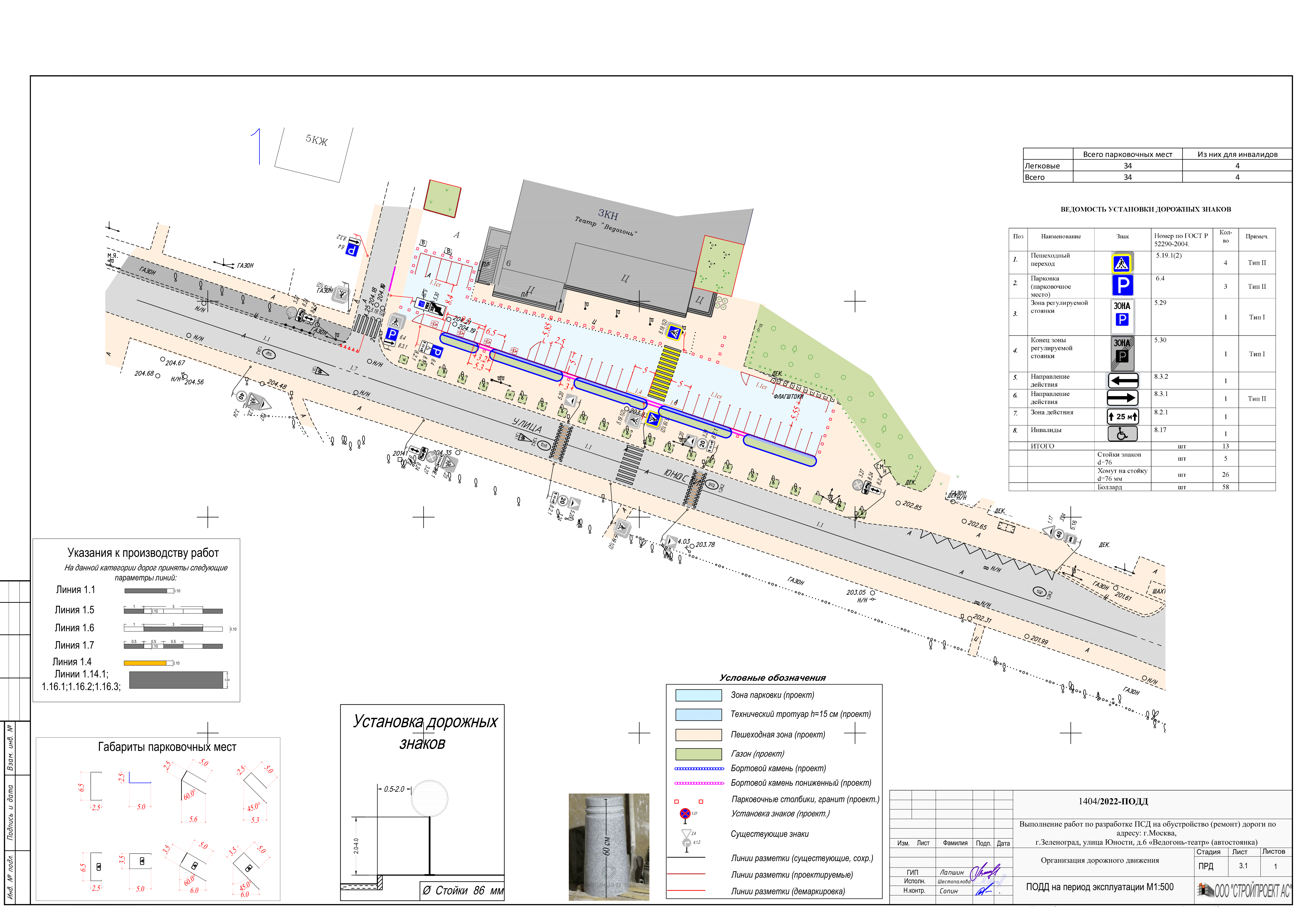Click the left arrow direction sign 8.3.2

(1122, 380)
